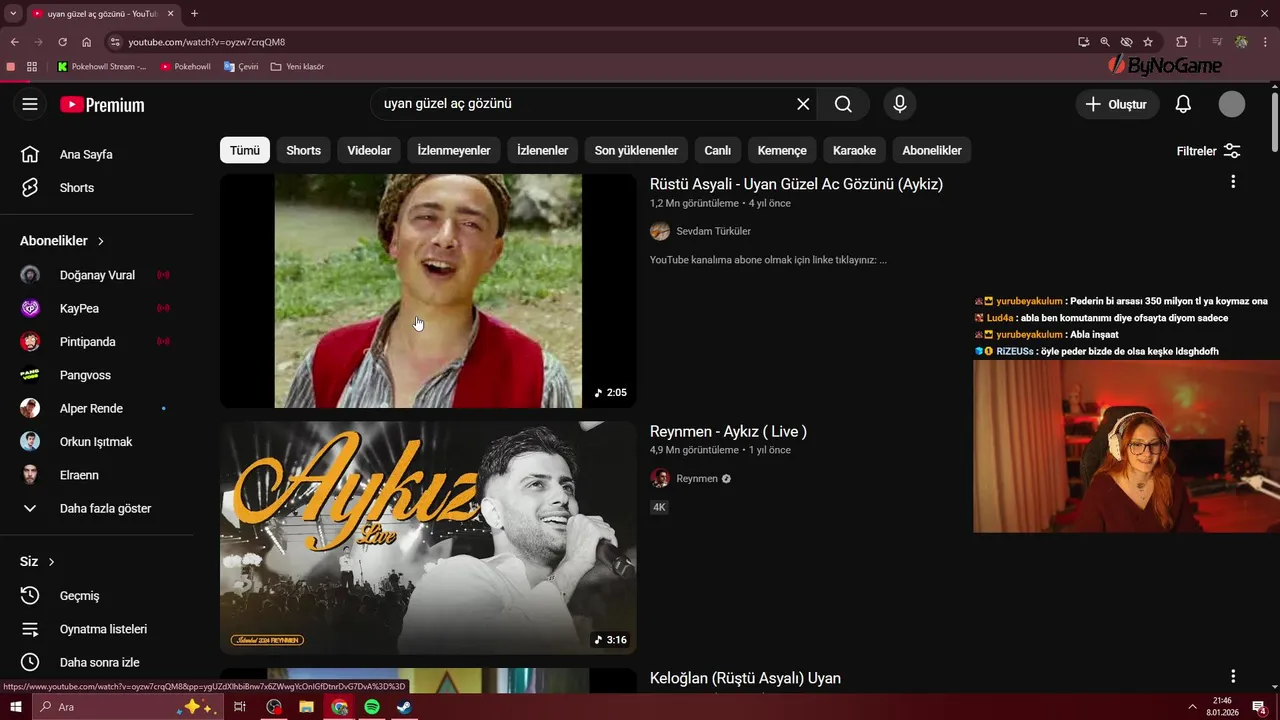Open Oynatma listeleri playlists

tap(103, 629)
